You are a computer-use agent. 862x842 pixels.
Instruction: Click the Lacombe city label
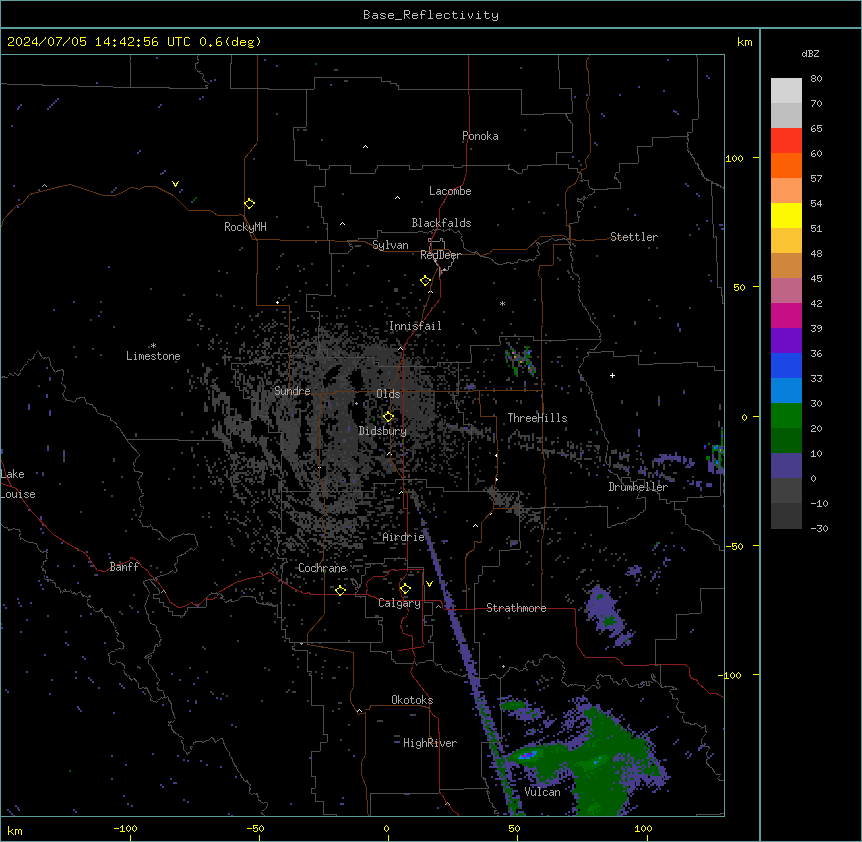pos(450,191)
